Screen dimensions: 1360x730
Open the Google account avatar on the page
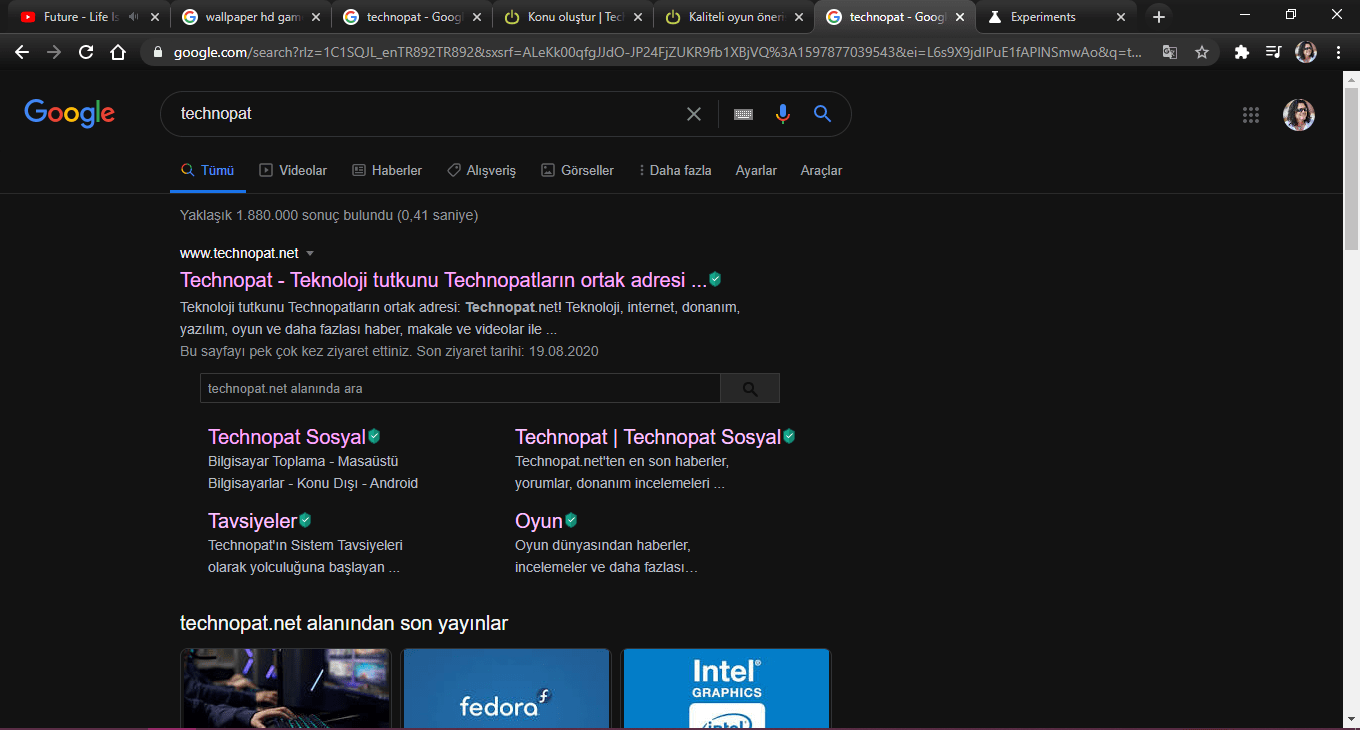point(1299,115)
